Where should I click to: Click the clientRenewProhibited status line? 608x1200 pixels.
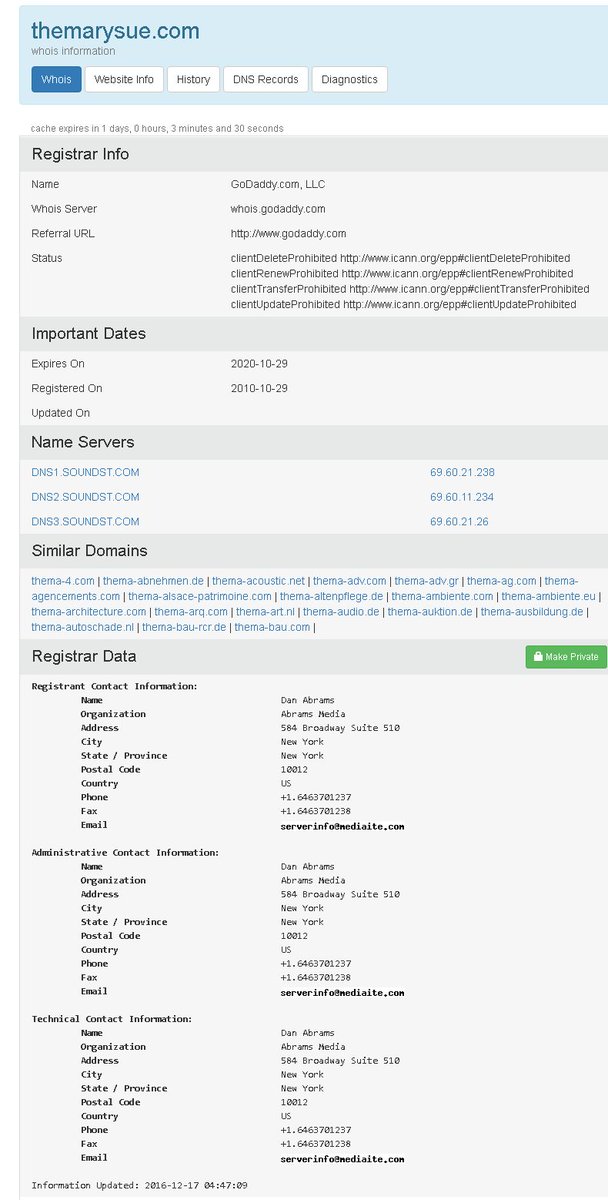(x=401, y=273)
